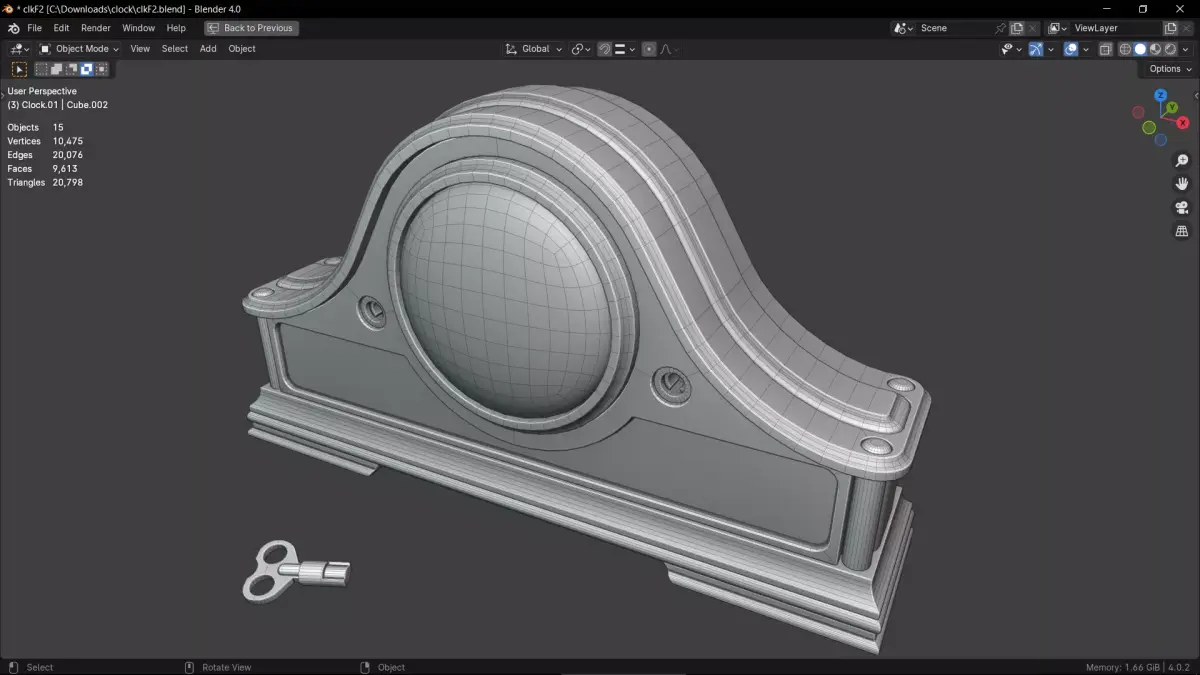Open the Global transform orientation dropdown

click(534, 49)
